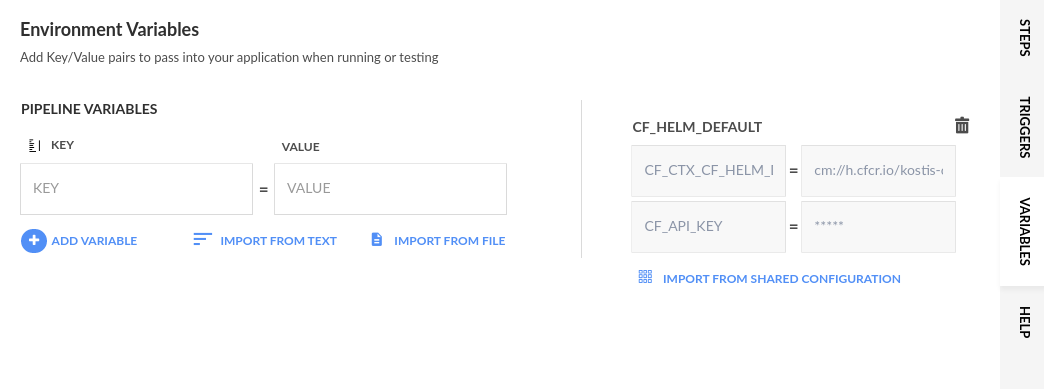Click IMPORT FROM SHARED CONFIGURATION link
This screenshot has height=389, width=1044.
coord(782,279)
